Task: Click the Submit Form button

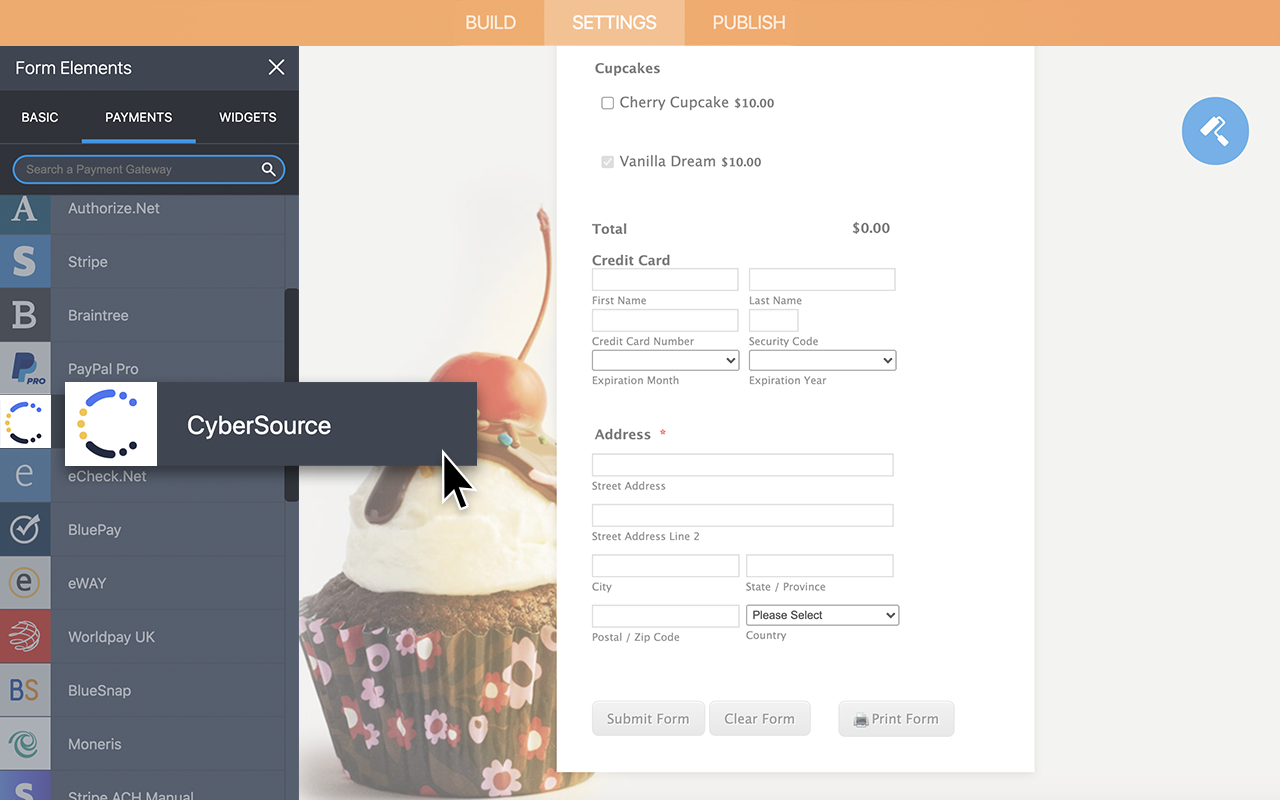Action: click(x=648, y=718)
